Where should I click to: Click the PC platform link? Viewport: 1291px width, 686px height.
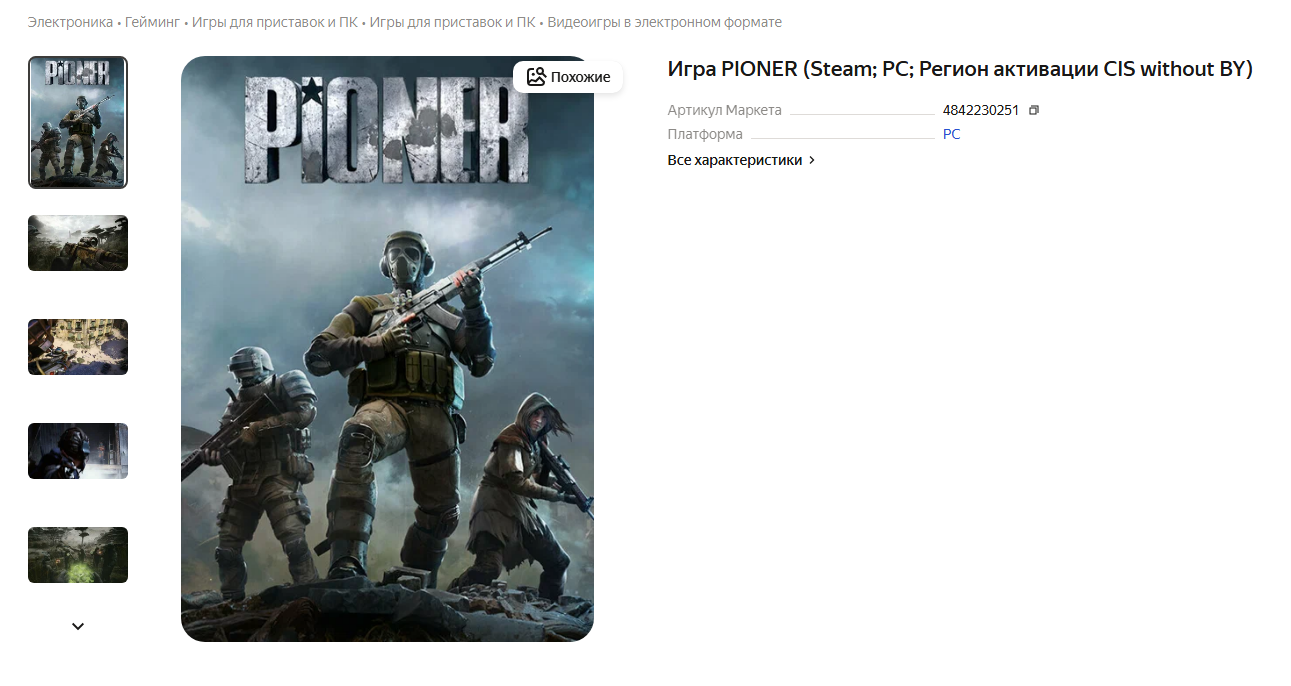click(951, 134)
